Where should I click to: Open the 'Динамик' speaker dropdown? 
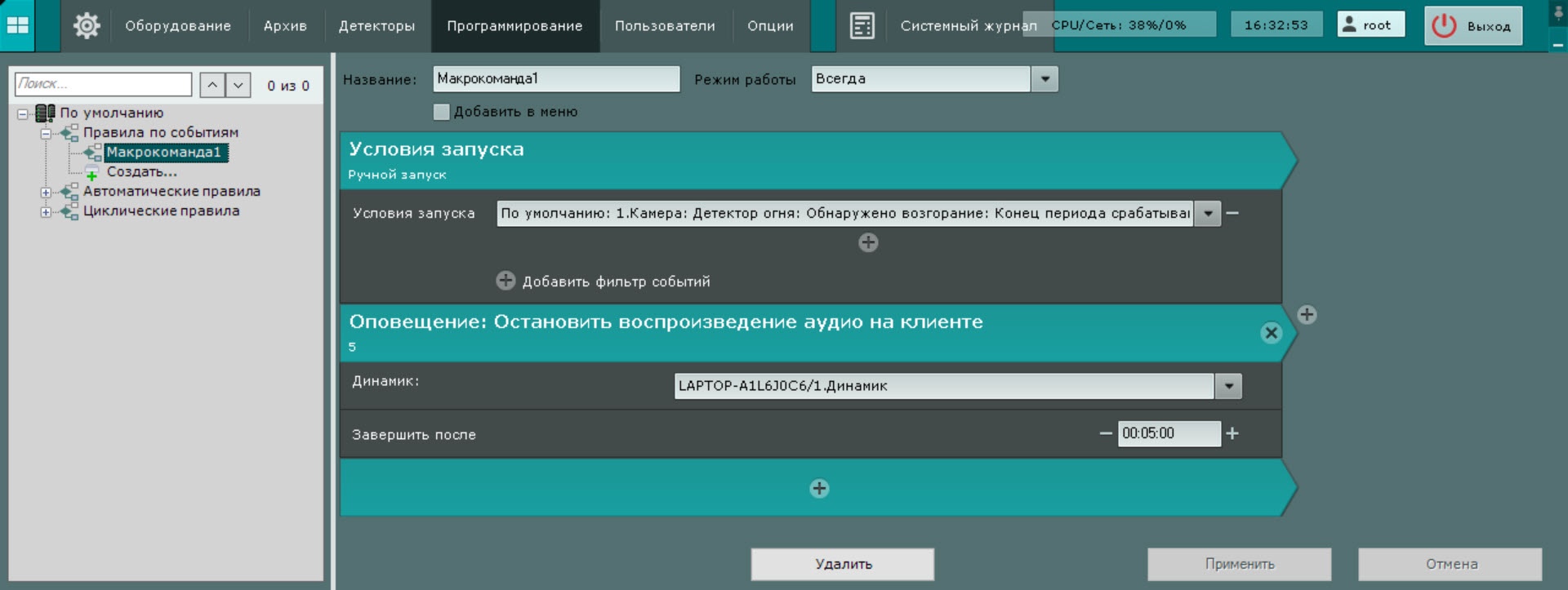coord(1228,386)
